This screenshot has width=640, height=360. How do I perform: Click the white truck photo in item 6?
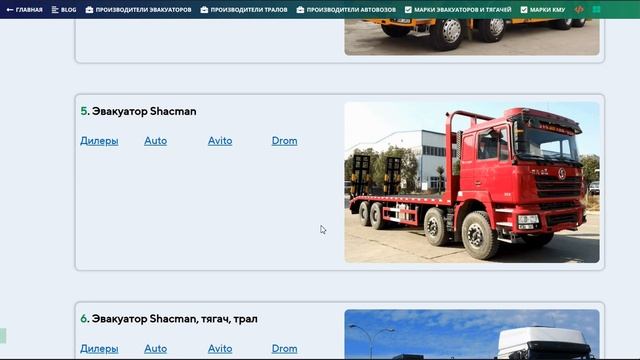coord(472,334)
